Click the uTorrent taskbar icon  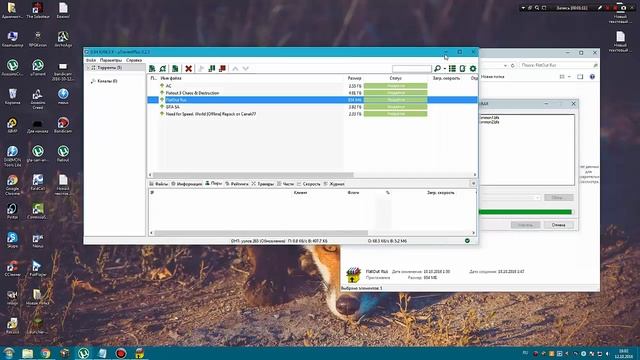pos(84,353)
